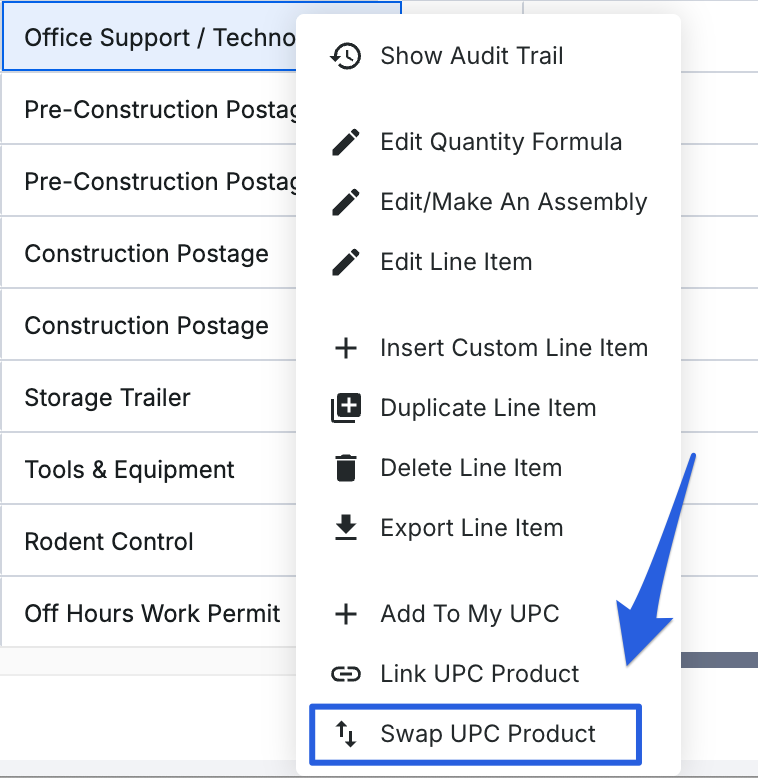The width and height of the screenshot is (758, 778).
Task: Click the chain link icon for Link UPC Product
Action: click(345, 674)
